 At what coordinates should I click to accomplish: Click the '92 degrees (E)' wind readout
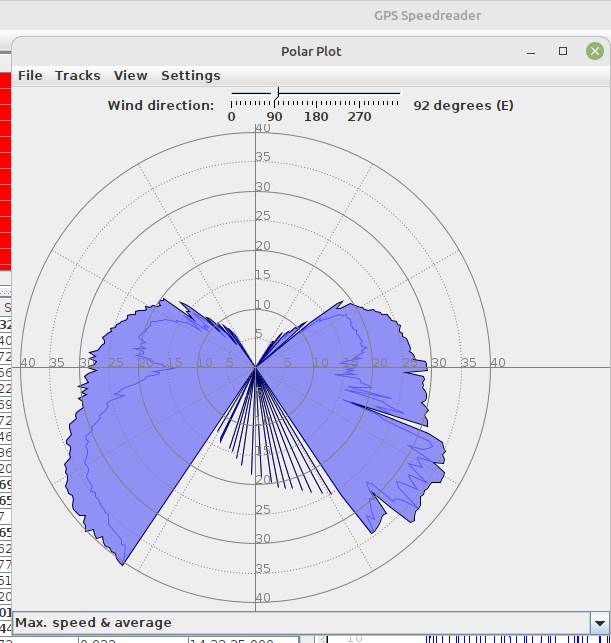click(463, 105)
